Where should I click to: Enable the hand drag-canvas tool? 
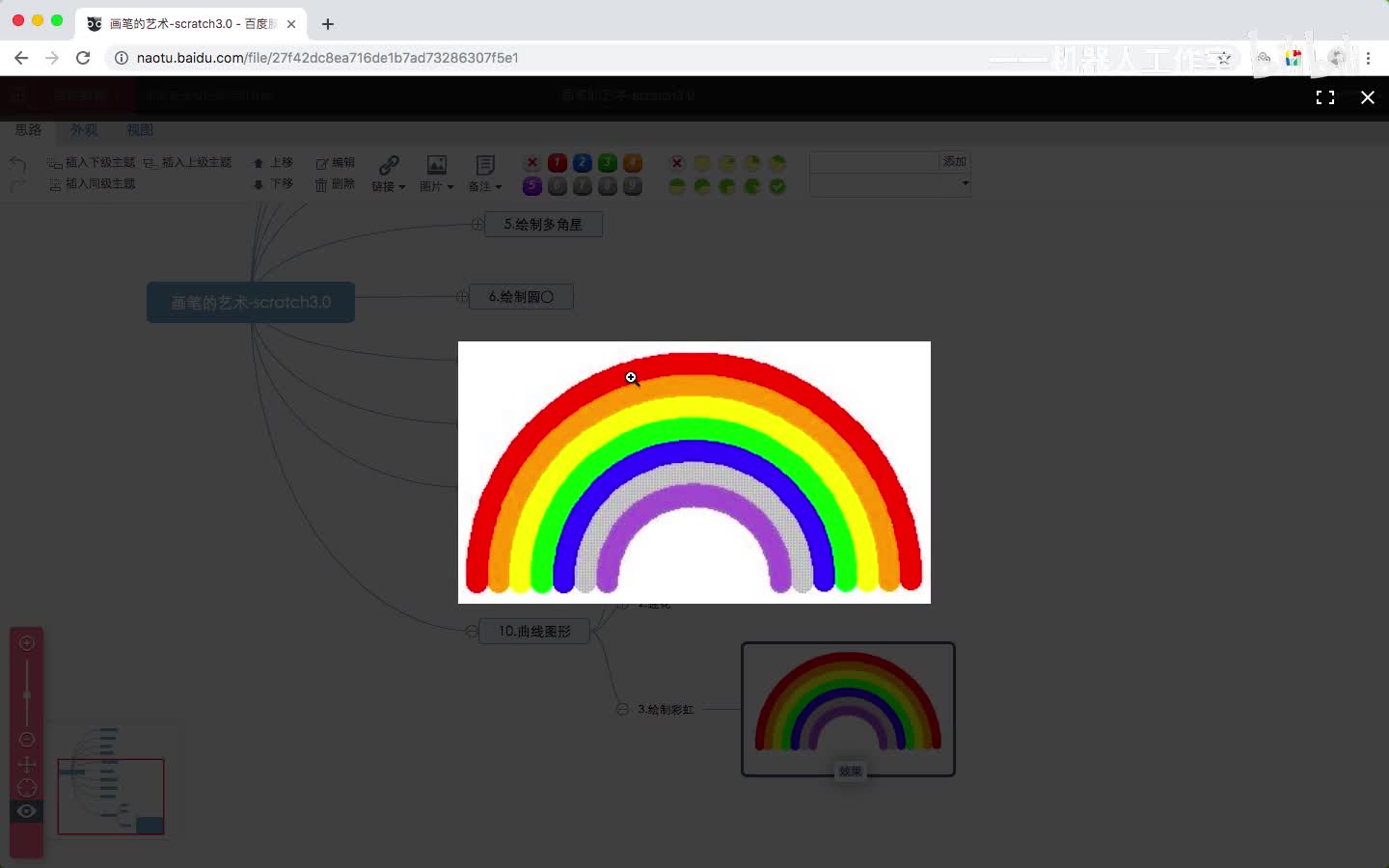pyautogui.click(x=27, y=765)
